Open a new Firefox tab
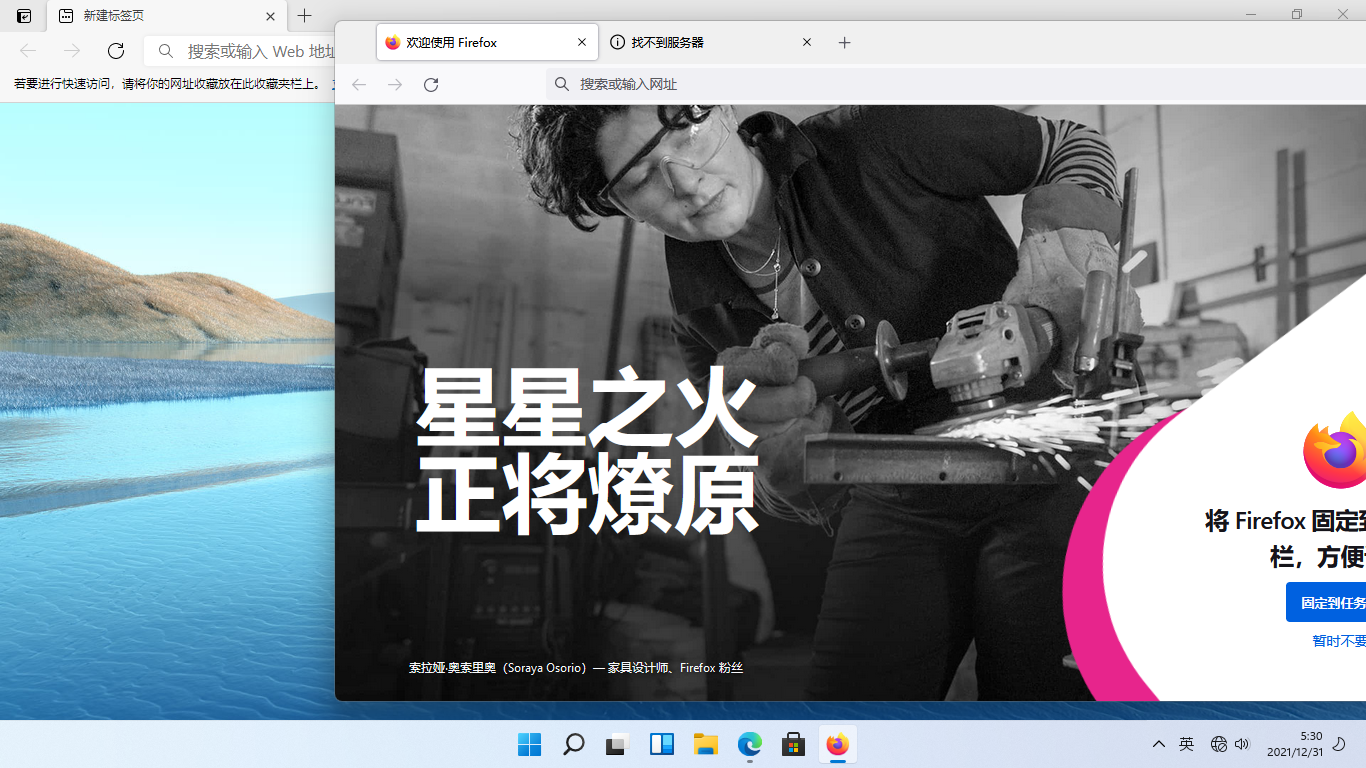This screenshot has width=1366, height=768. (844, 43)
